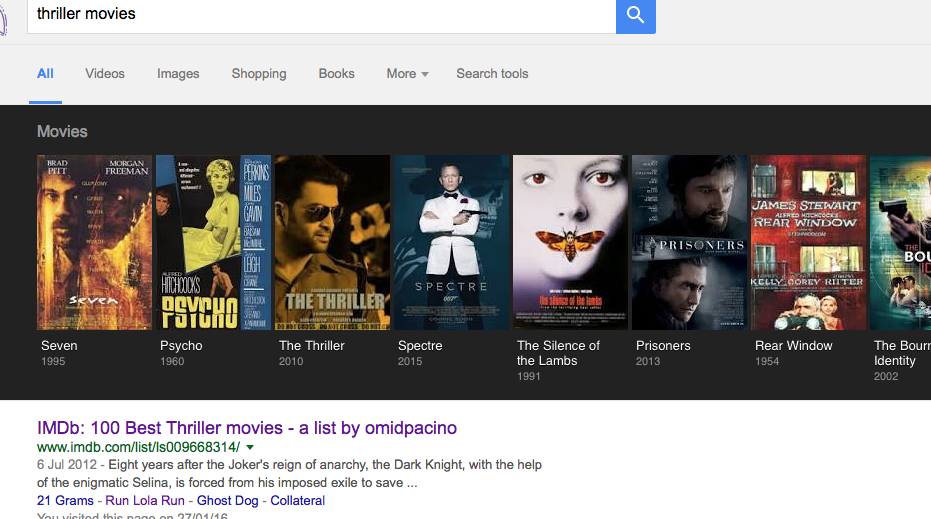931x519 pixels.
Task: Open the Run Lola Run sitelink
Action: [145, 501]
